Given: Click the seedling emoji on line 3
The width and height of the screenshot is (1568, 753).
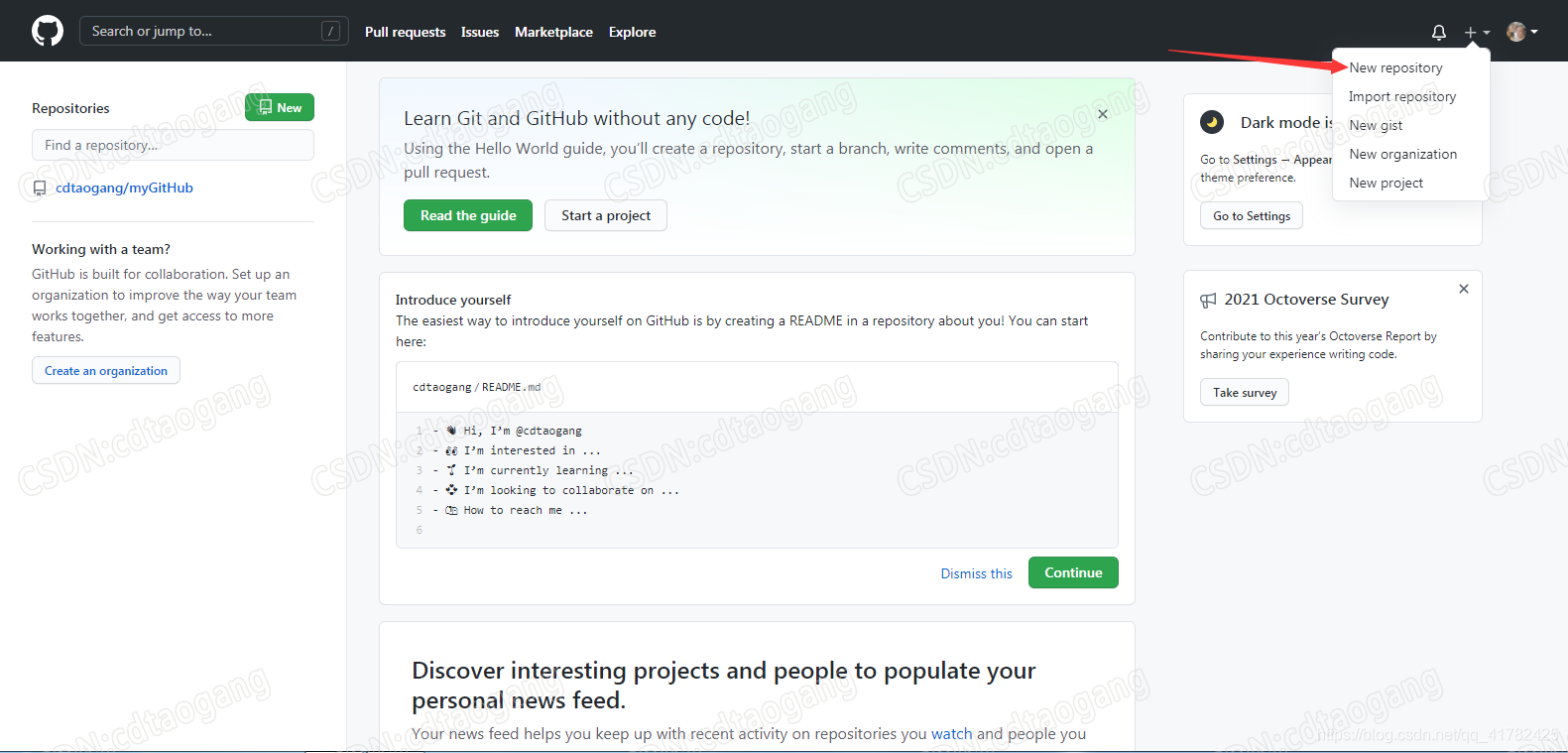Looking at the screenshot, I should click(x=451, y=470).
